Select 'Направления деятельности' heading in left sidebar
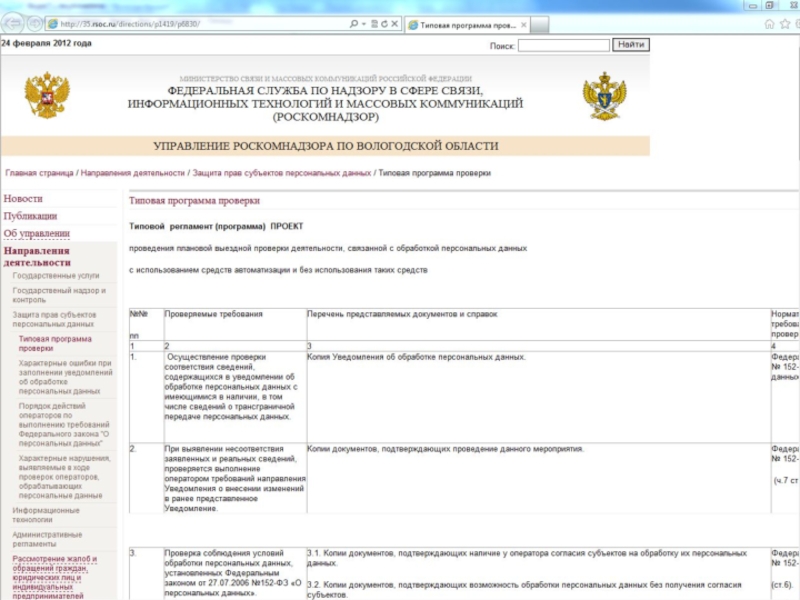 pyautogui.click(x=37, y=257)
